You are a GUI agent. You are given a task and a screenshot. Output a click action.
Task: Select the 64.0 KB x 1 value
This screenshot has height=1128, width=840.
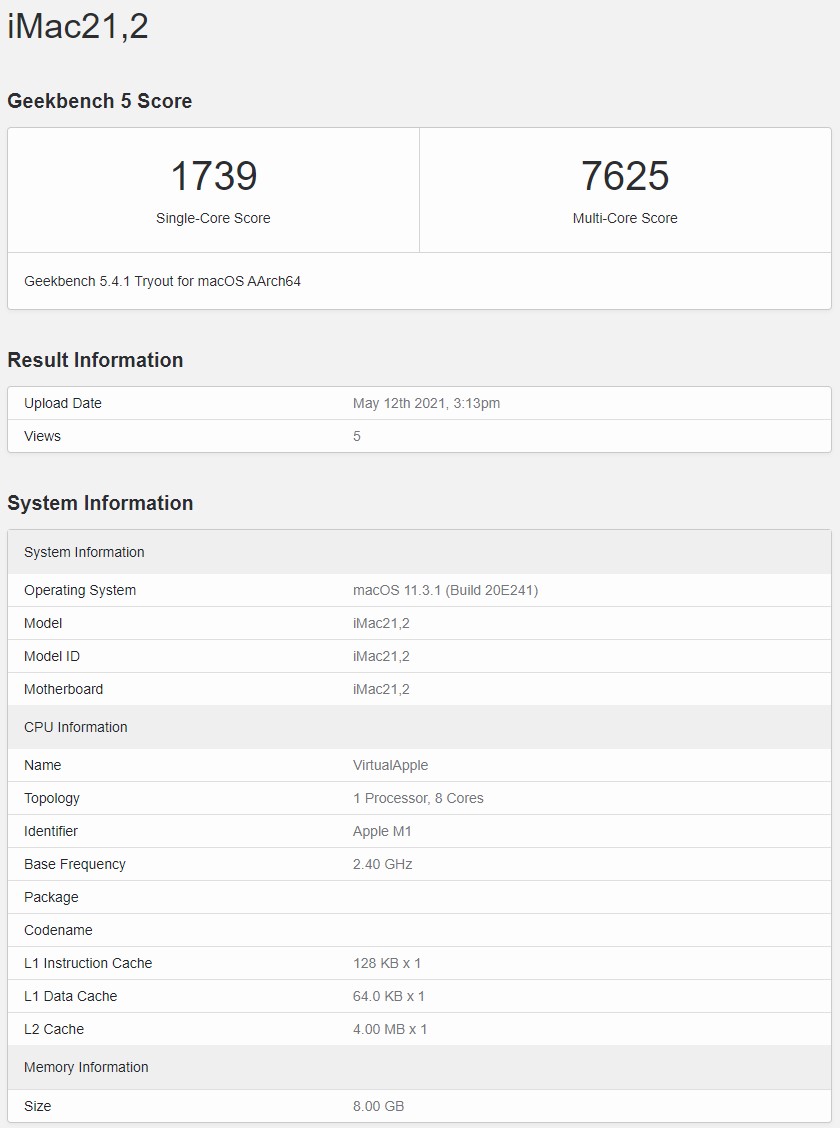(388, 996)
